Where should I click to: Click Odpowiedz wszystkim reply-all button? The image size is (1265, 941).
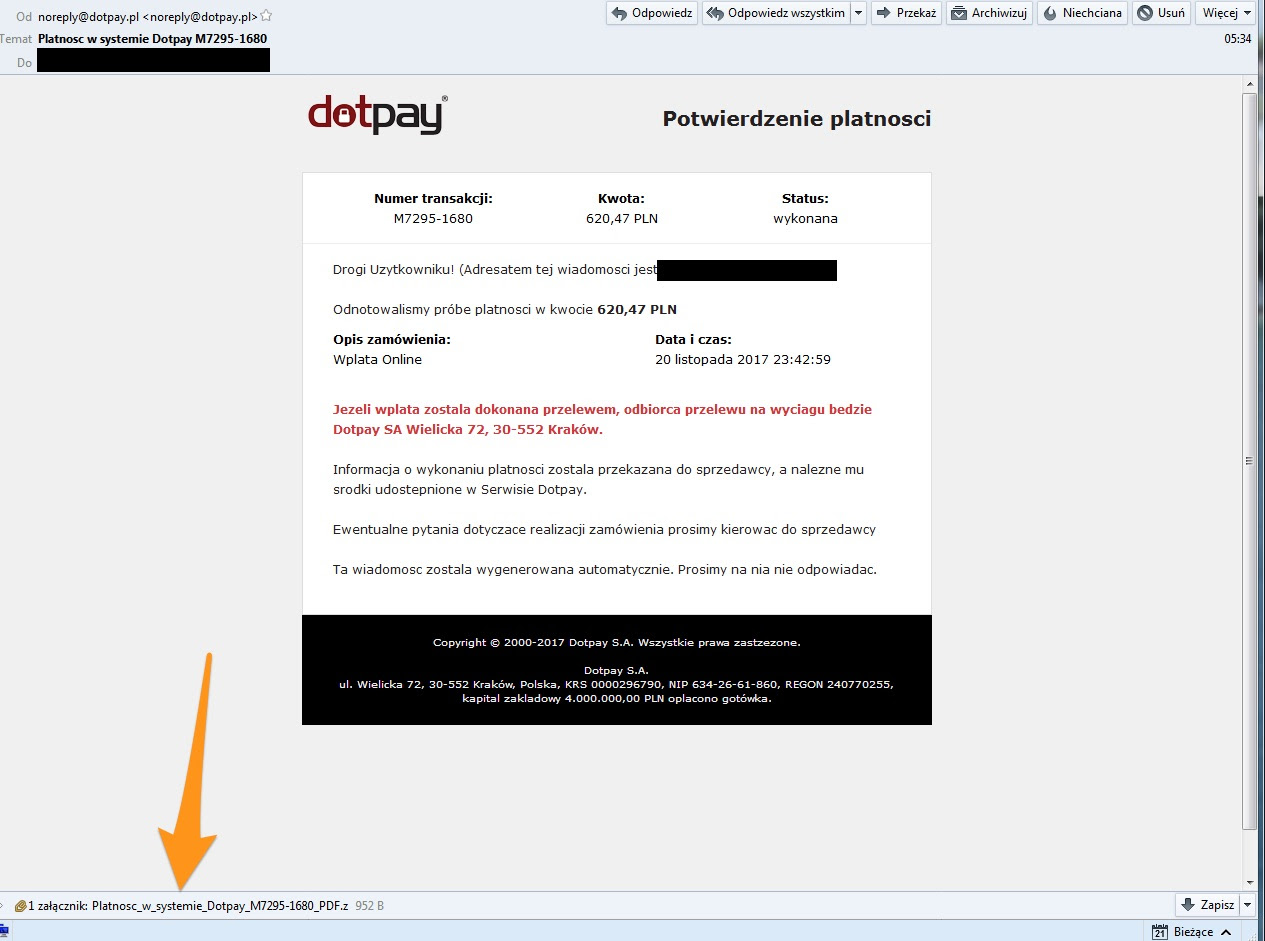[776, 13]
